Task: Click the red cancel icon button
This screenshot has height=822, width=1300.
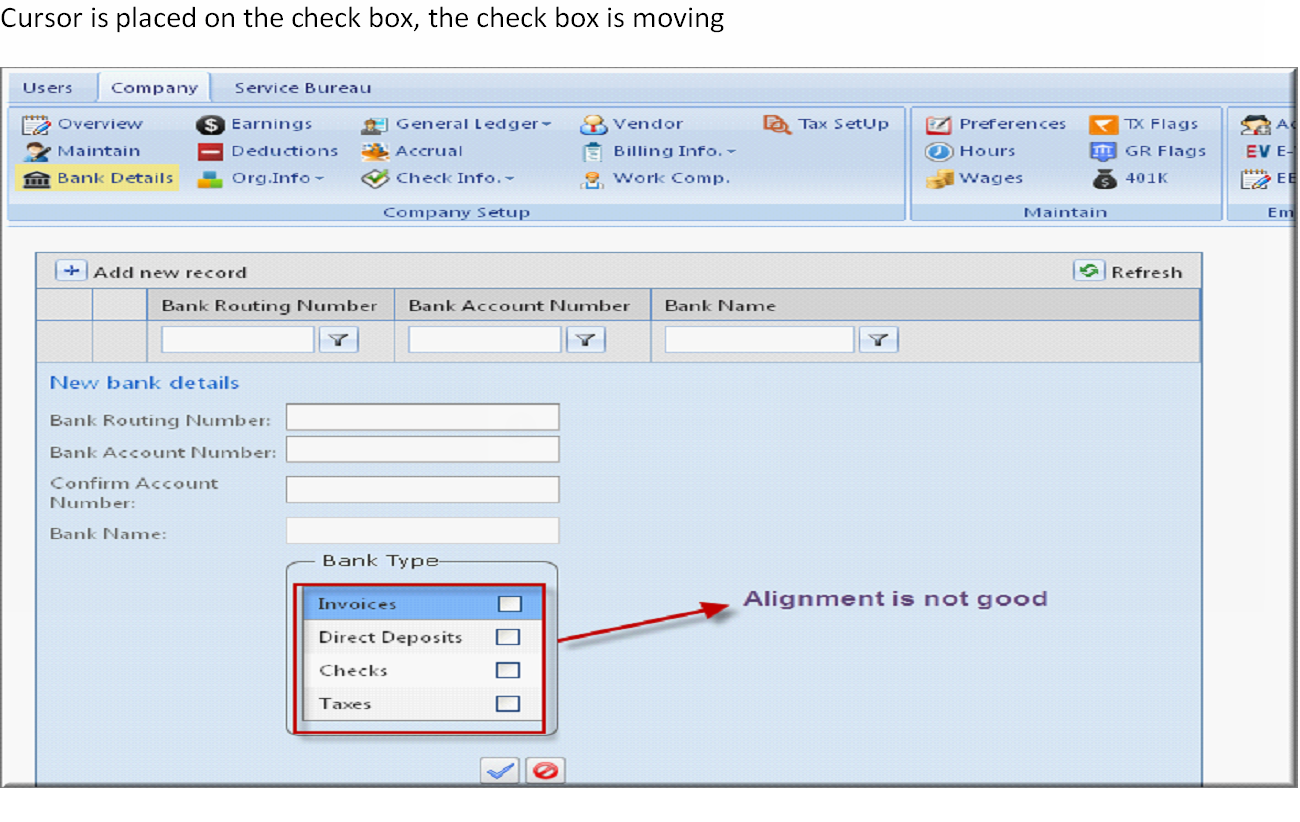Action: [x=546, y=770]
